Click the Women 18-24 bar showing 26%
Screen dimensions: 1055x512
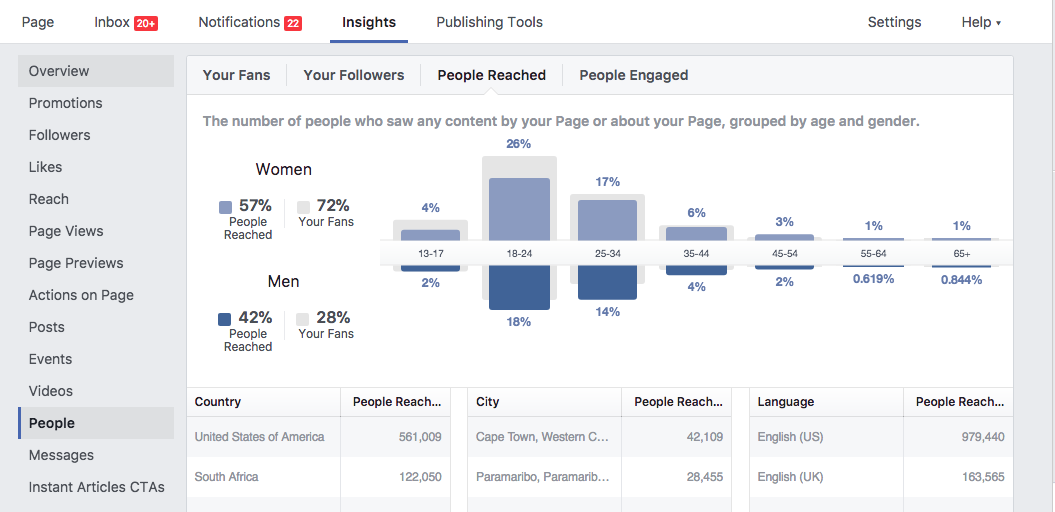click(x=519, y=208)
